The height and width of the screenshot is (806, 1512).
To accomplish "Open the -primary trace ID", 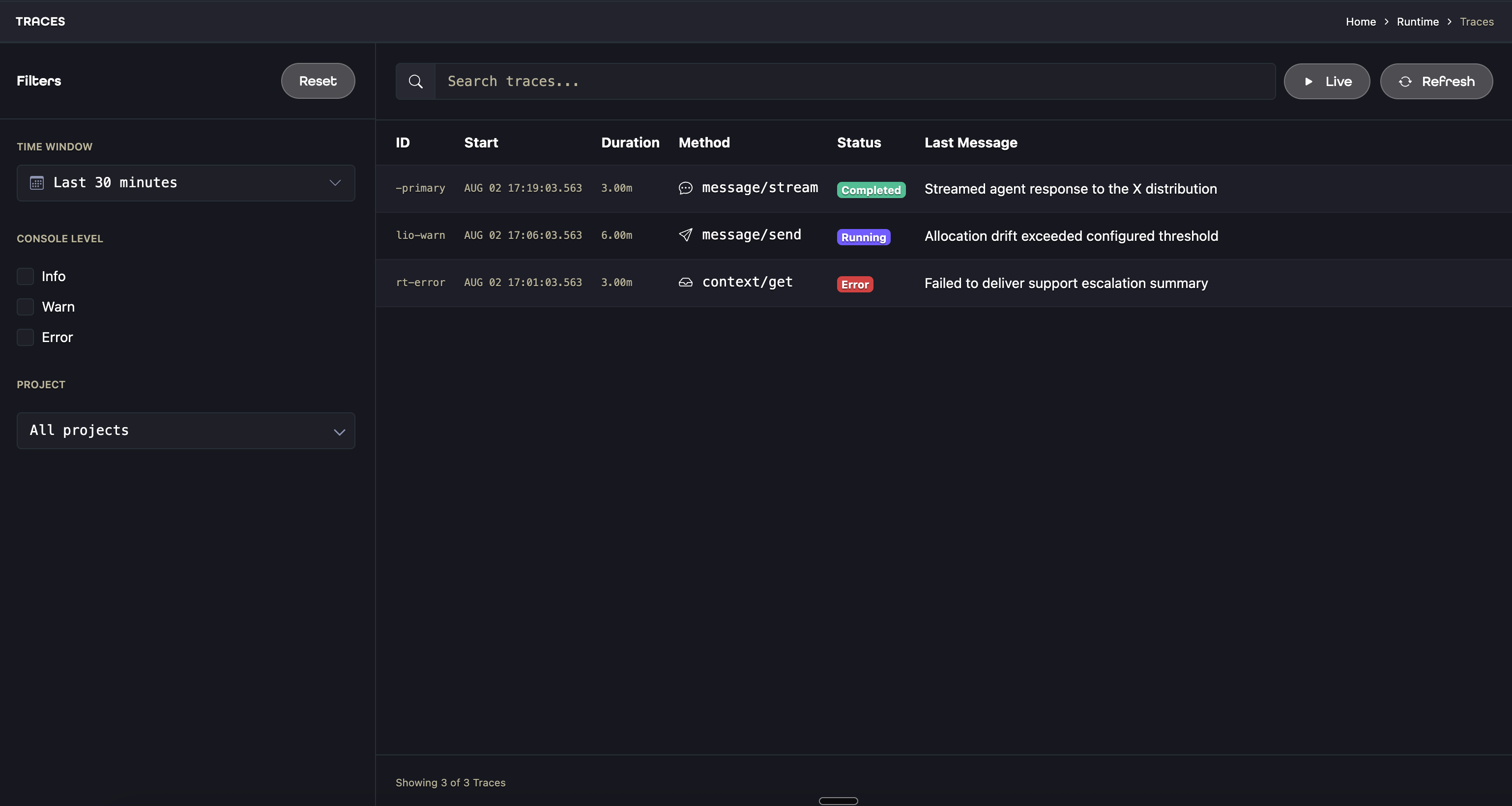I will [420, 188].
